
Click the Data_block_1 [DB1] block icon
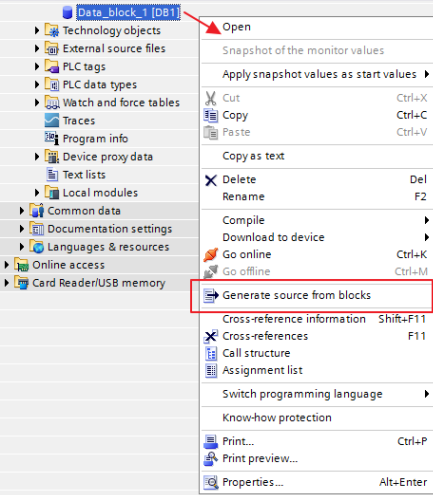68,13
